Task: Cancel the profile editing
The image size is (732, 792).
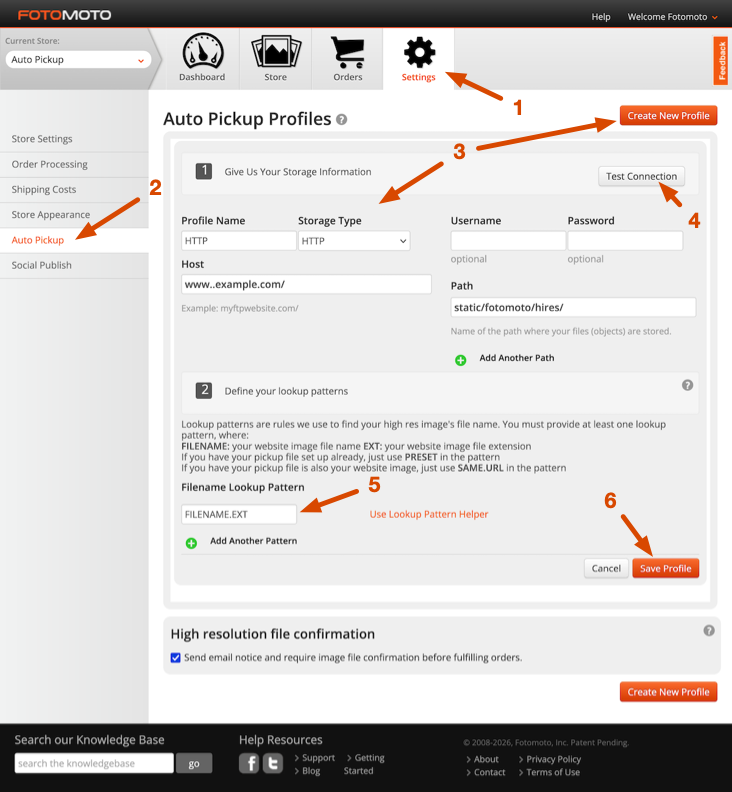Action: pos(606,568)
